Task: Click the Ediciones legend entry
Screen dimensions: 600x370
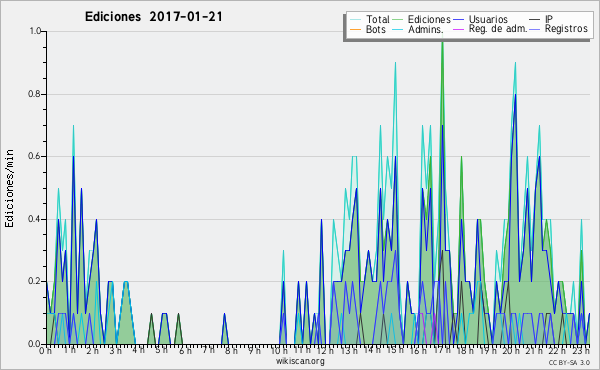Action: coord(421,19)
